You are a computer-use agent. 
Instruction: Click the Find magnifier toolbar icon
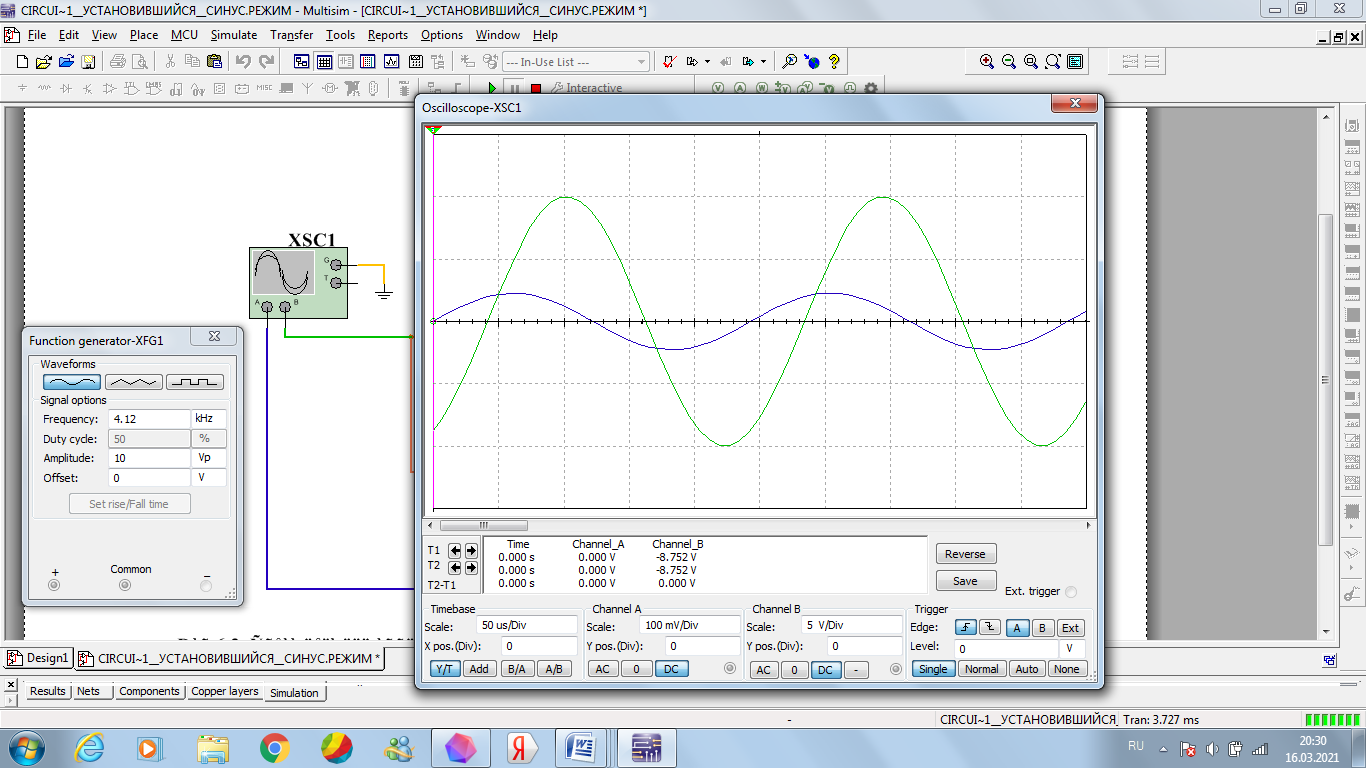789,61
